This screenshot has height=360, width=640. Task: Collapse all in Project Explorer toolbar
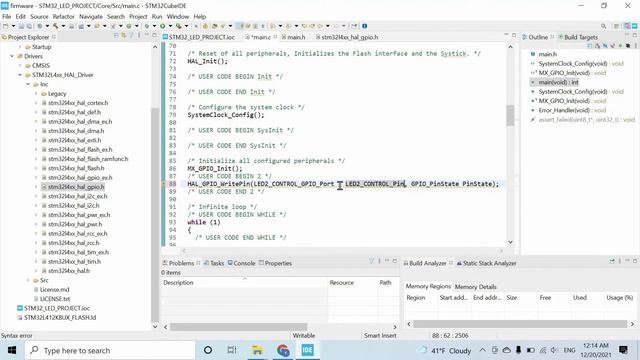(116, 36)
